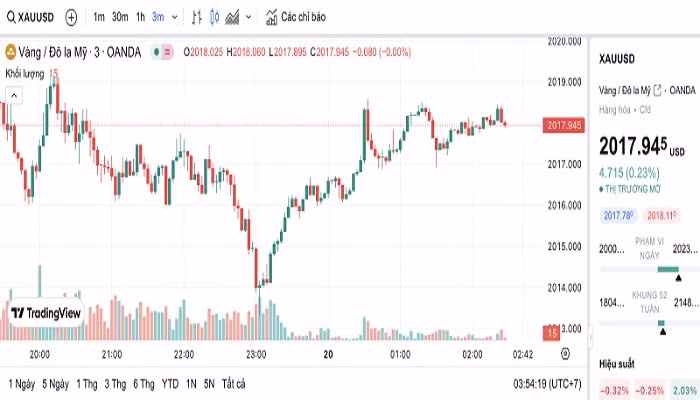Collapse the indicator legend with chevron
This screenshot has height=400, width=700.
13,95
